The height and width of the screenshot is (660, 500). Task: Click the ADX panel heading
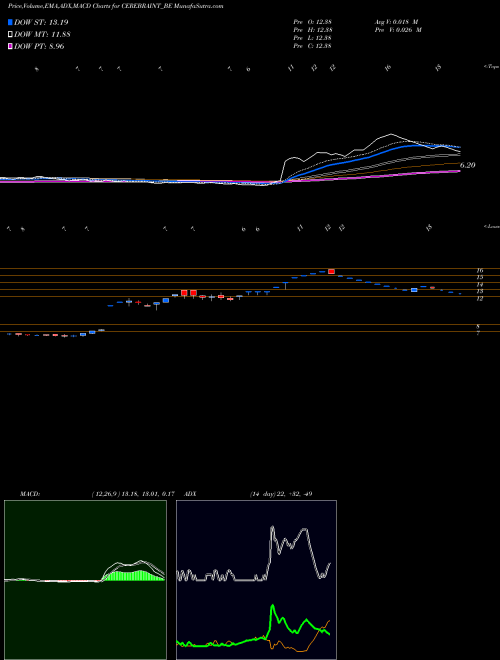point(190,494)
